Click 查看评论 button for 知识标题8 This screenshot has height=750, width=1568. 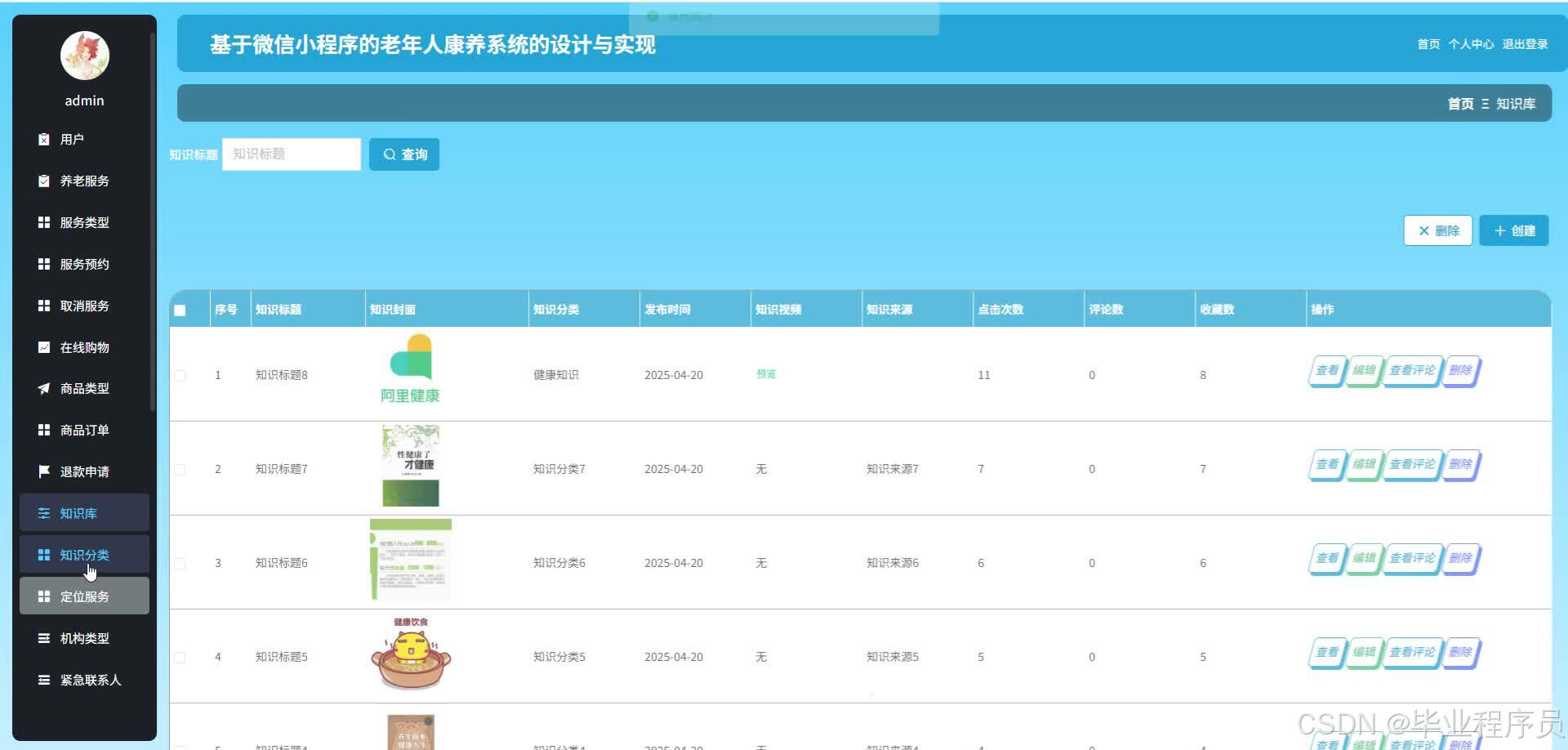click(1412, 371)
